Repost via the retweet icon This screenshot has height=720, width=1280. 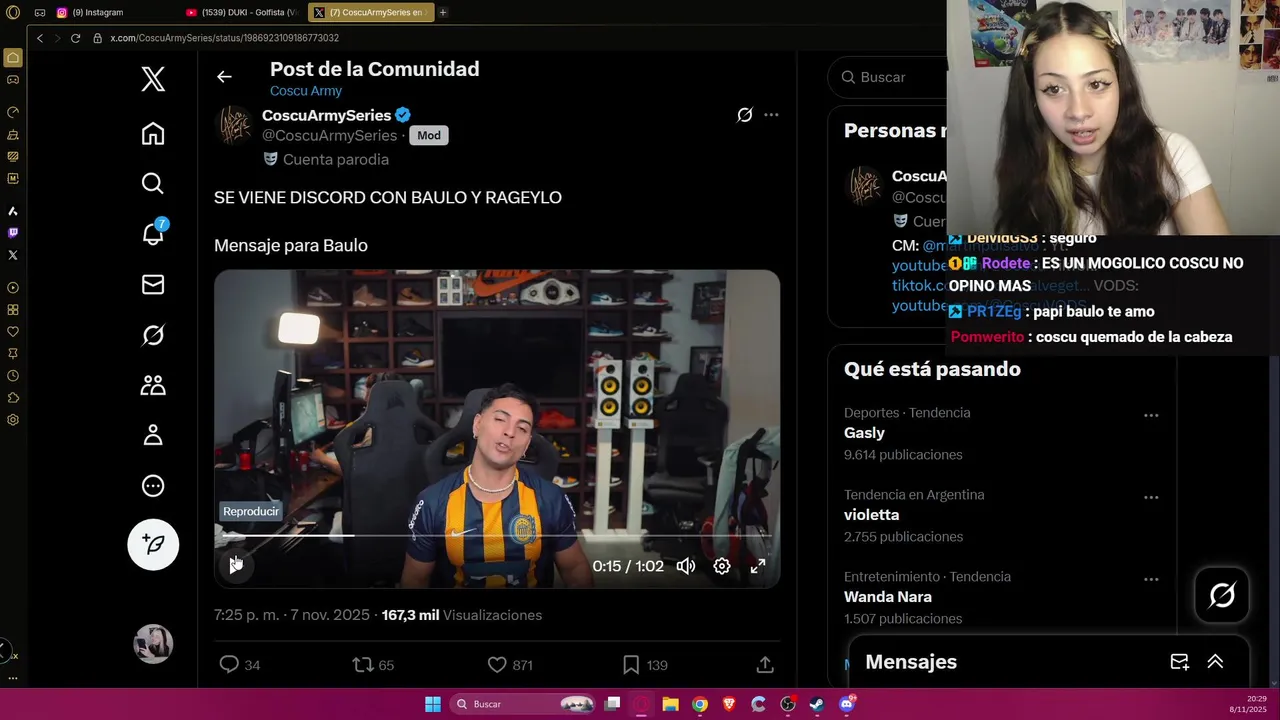[x=363, y=664]
